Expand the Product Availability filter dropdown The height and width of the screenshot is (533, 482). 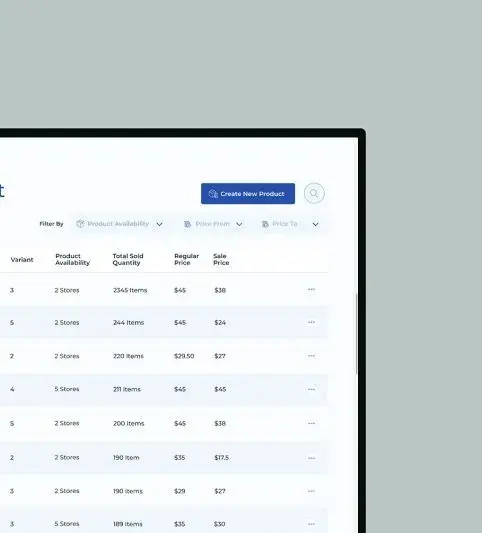pos(119,224)
